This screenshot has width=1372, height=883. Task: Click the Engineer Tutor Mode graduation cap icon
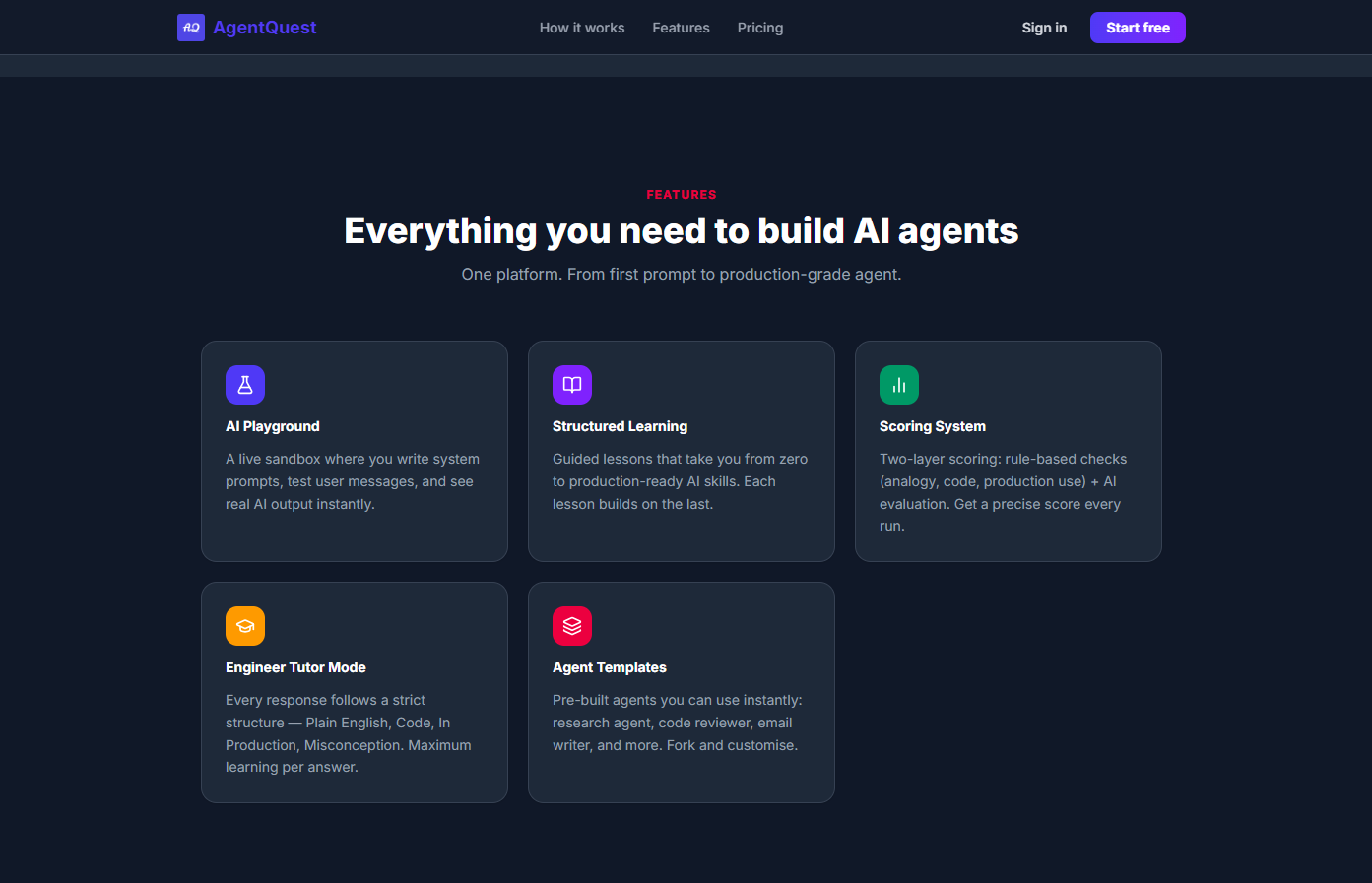(245, 626)
